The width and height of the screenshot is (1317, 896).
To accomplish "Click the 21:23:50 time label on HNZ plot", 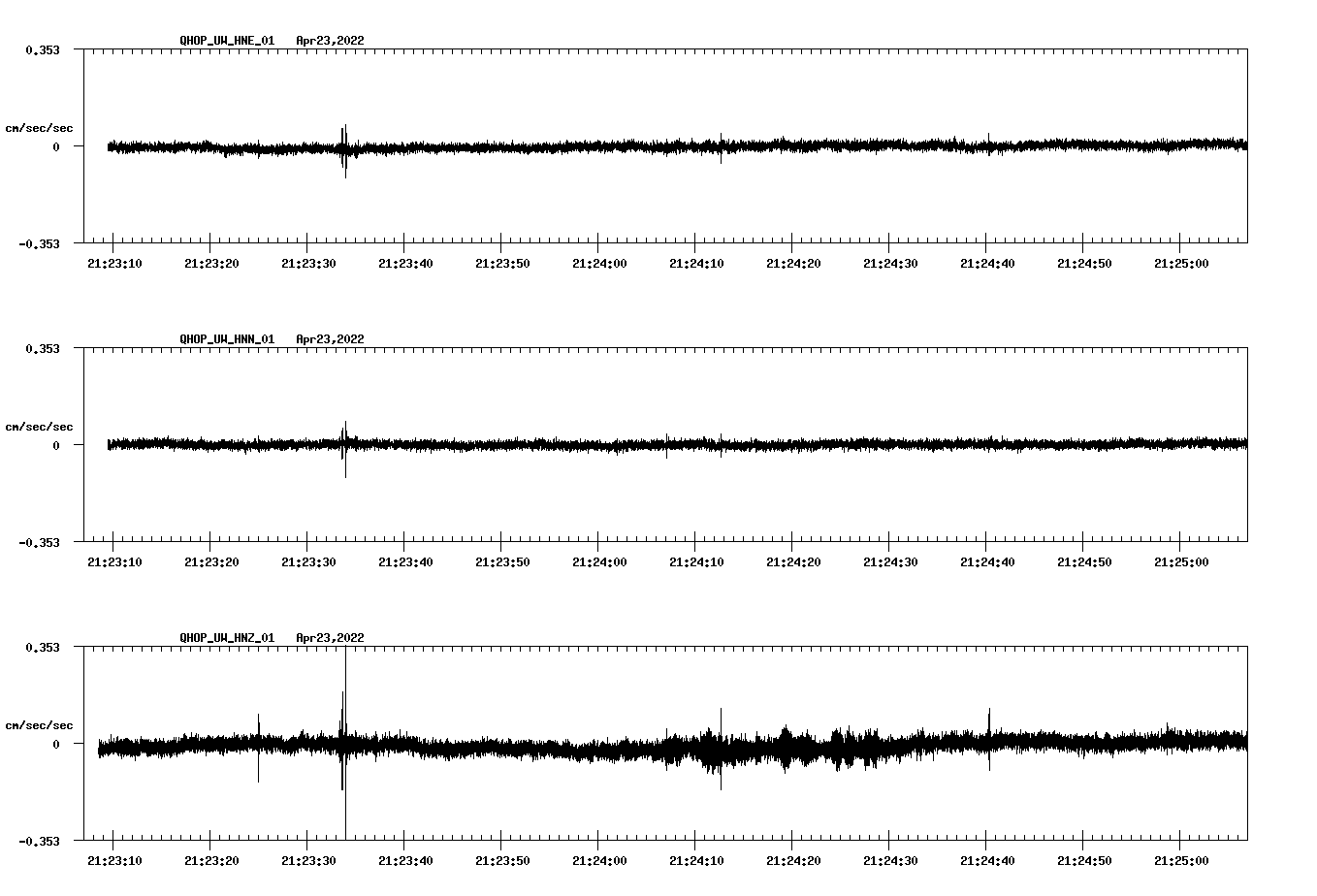I will point(502,861).
